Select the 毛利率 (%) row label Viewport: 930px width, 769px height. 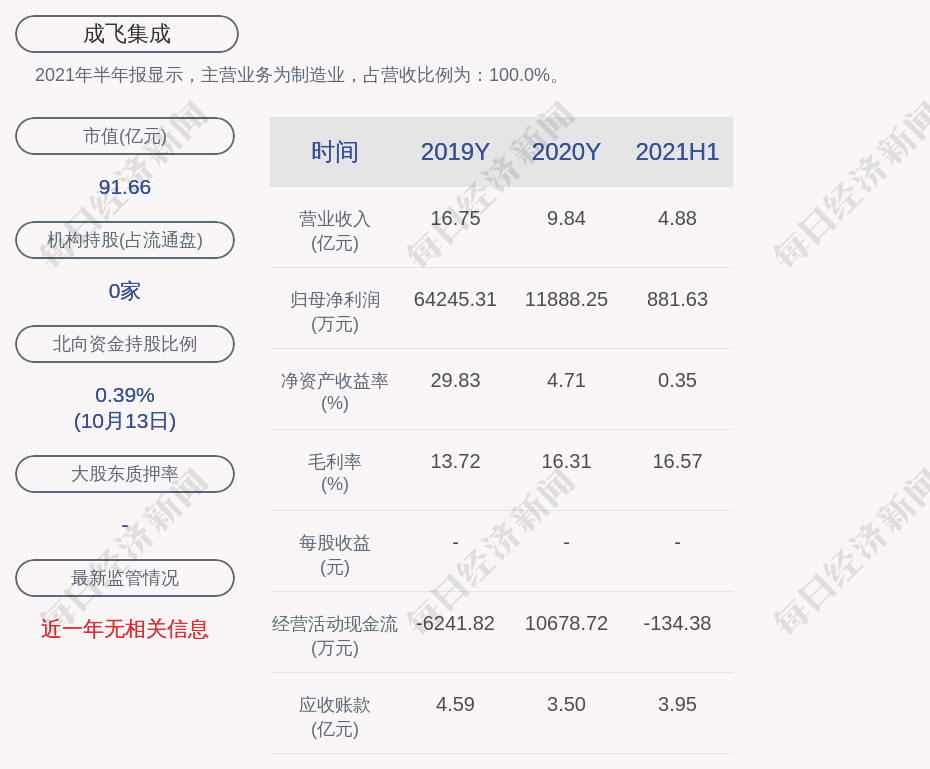[335, 473]
